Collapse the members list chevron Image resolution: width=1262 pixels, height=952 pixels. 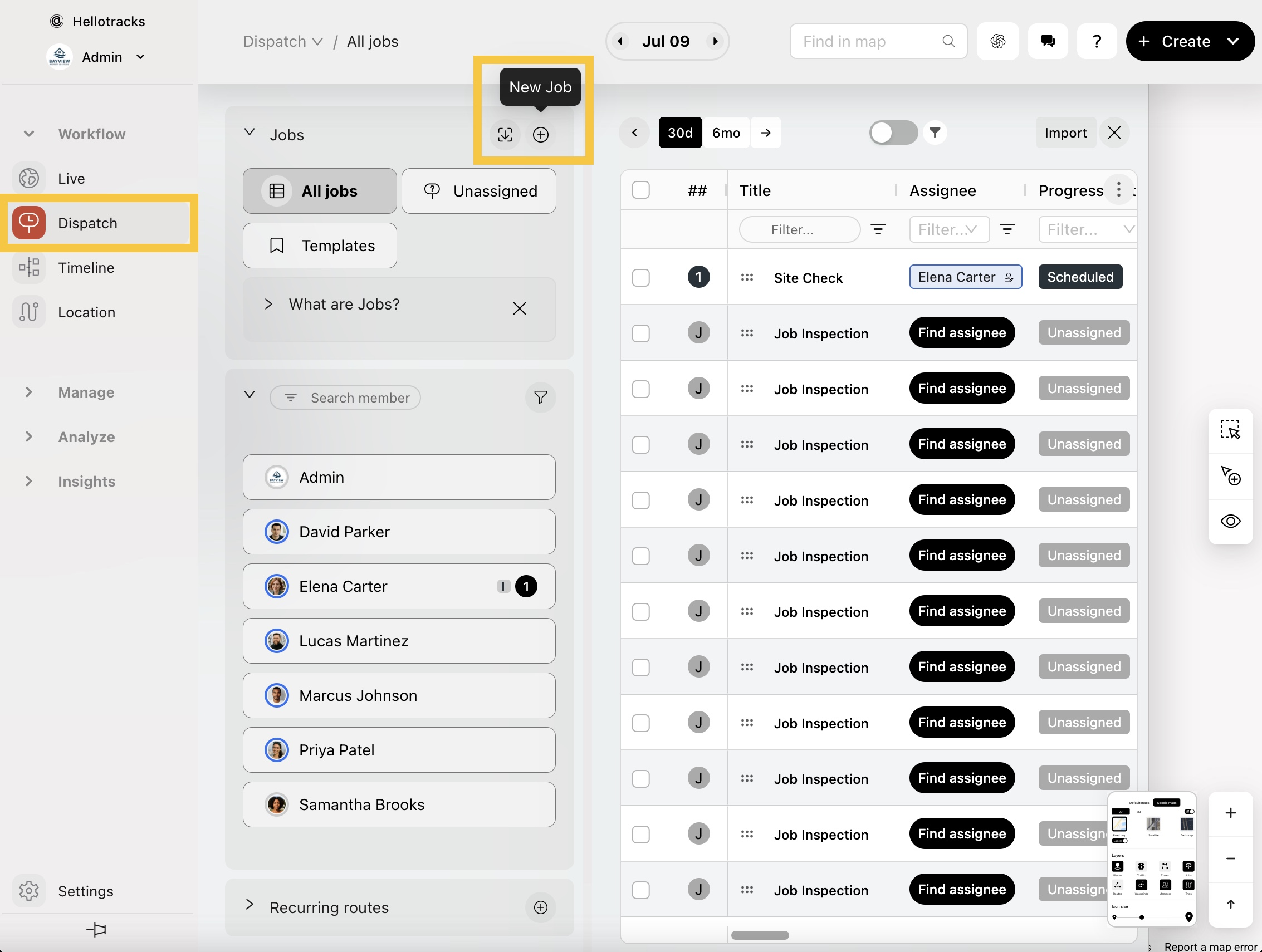[250, 395]
